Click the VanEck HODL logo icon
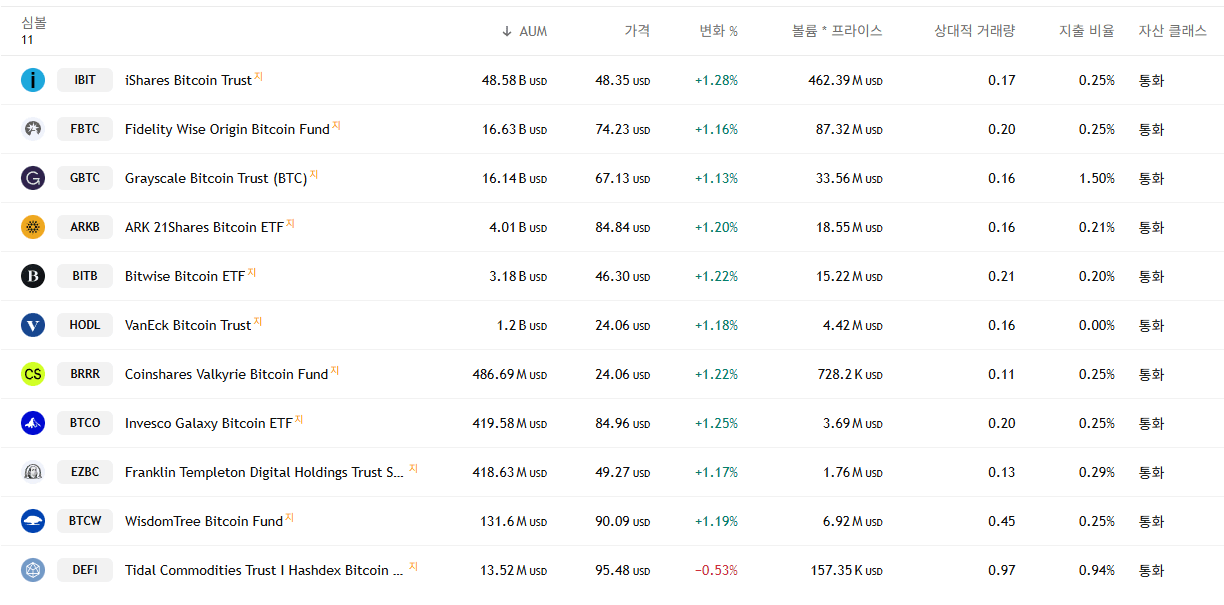 point(33,325)
